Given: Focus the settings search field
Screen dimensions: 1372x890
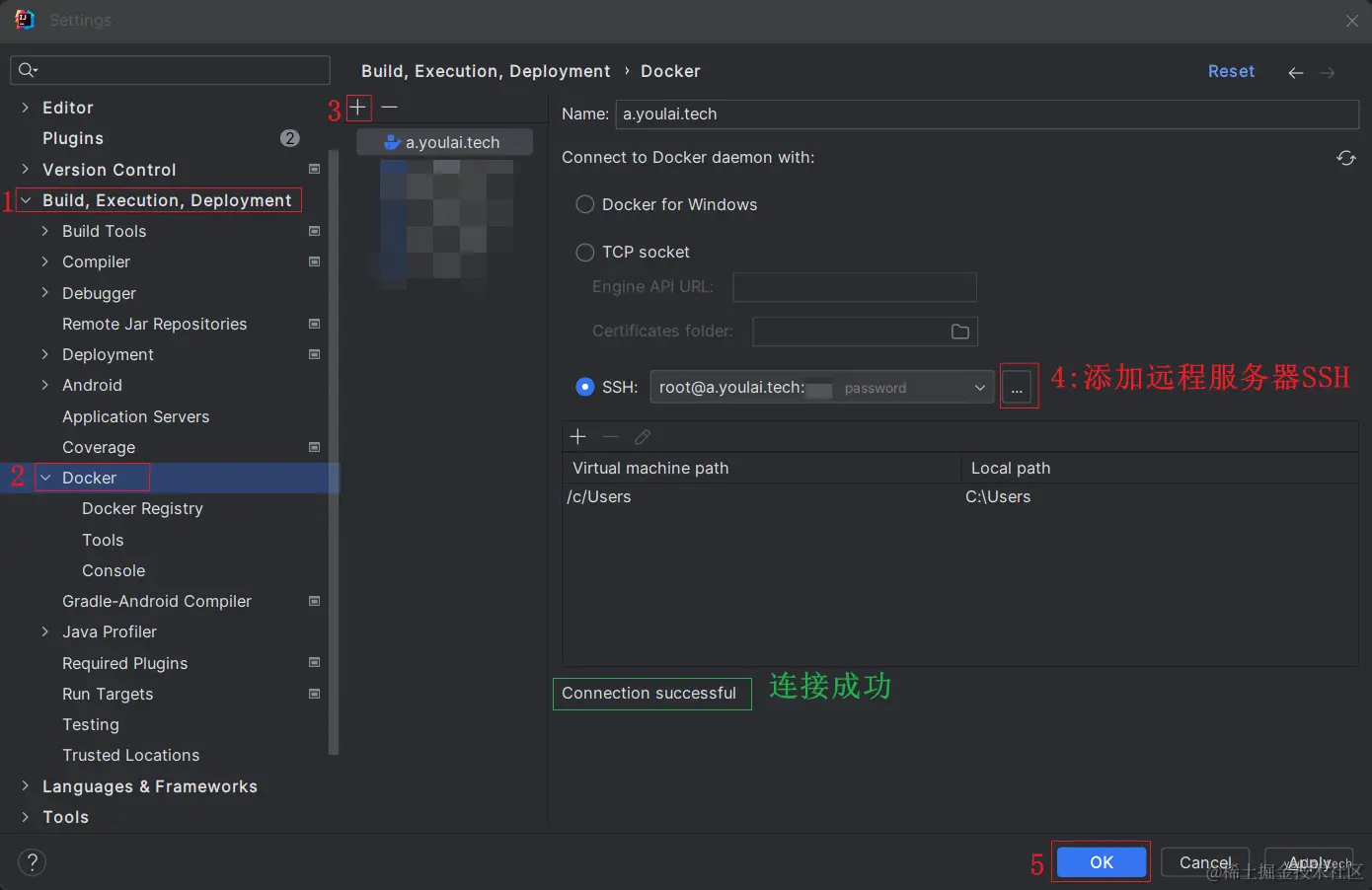Looking at the screenshot, I should pyautogui.click(x=170, y=70).
